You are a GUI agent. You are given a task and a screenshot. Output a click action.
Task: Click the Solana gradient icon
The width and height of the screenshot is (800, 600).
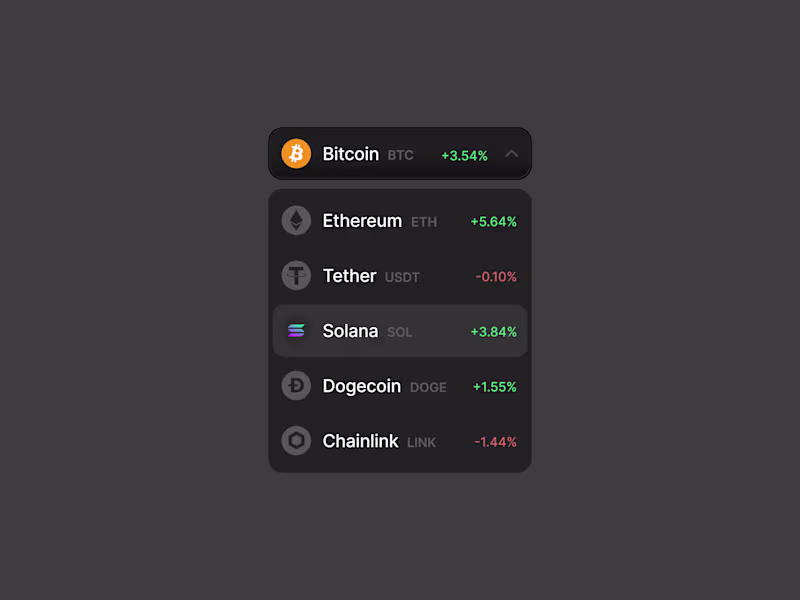296,331
